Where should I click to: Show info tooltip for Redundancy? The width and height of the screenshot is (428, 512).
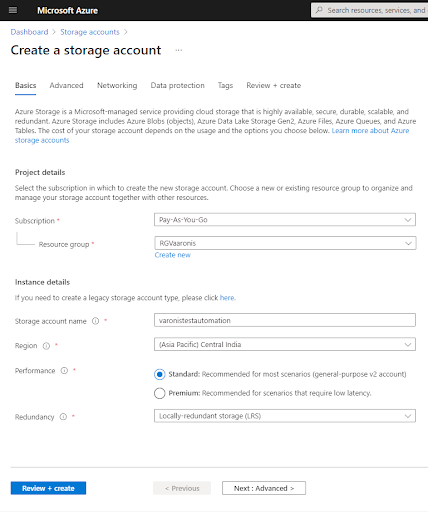[63, 417]
